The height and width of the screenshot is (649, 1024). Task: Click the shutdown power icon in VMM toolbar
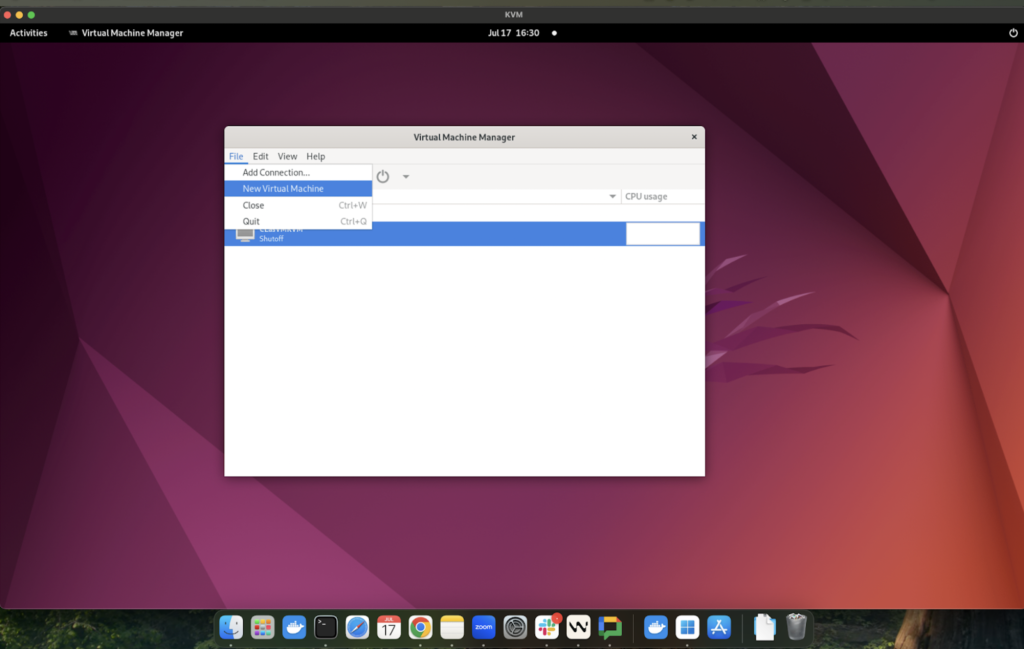pyautogui.click(x=383, y=176)
